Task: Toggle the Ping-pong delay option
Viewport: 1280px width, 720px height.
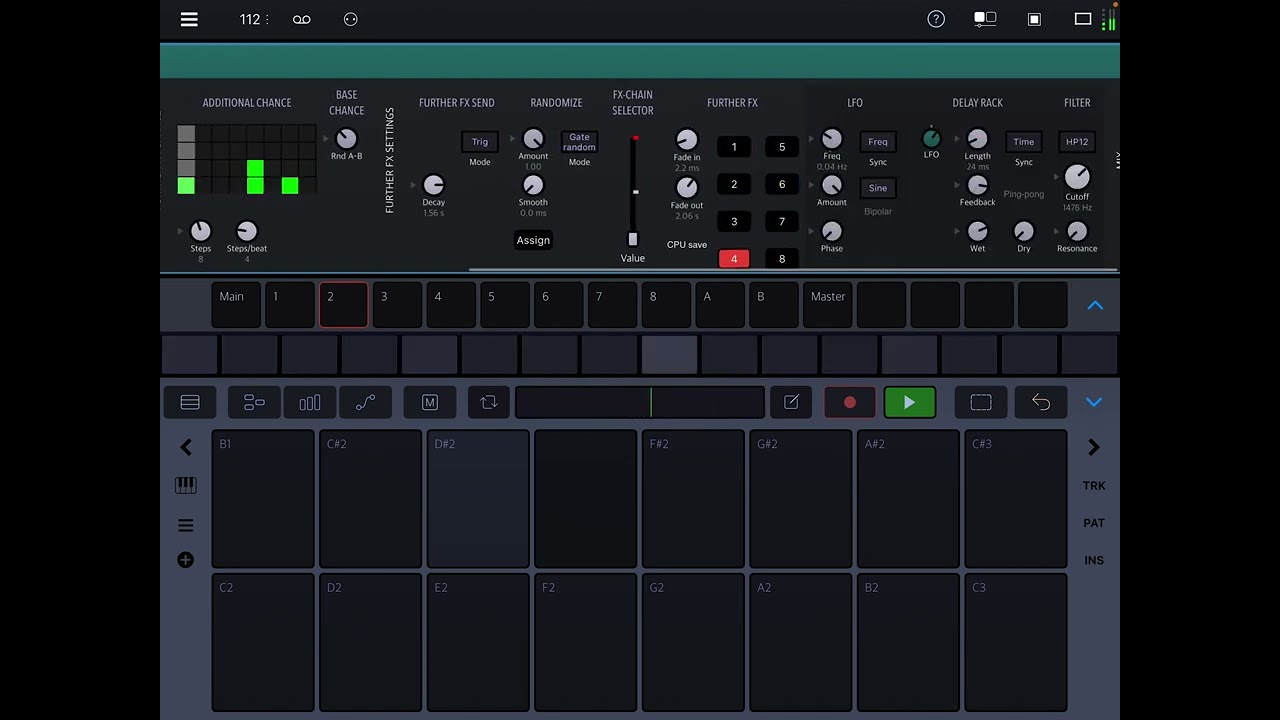Action: (1023, 194)
